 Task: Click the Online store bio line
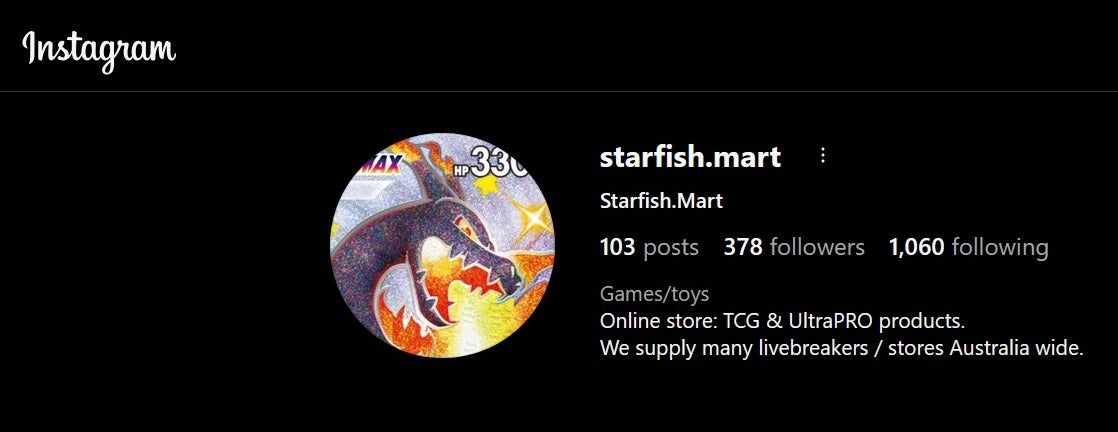[x=782, y=321]
